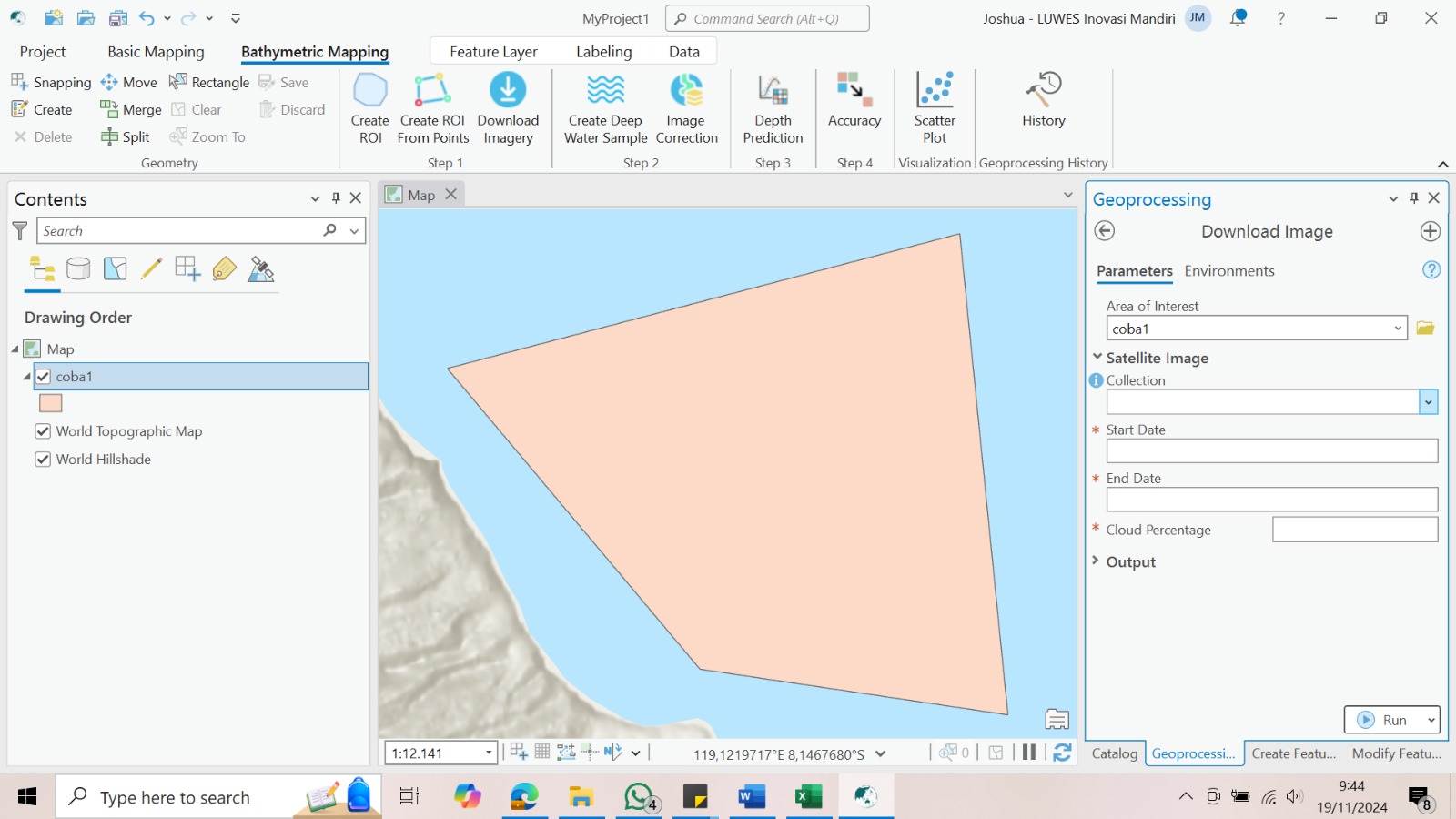Open the map scale 1:12.141 dropdown
The height and width of the screenshot is (819, 1456).
pos(489,753)
